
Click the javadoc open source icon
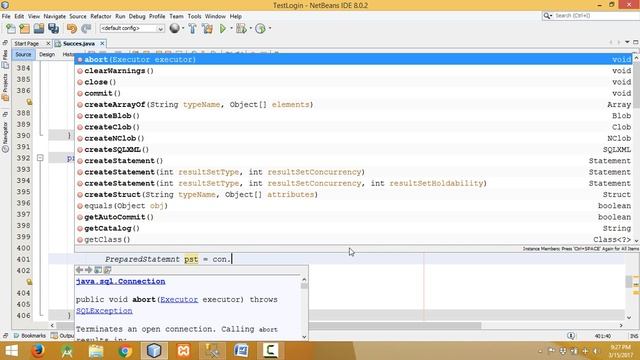tap(107, 270)
